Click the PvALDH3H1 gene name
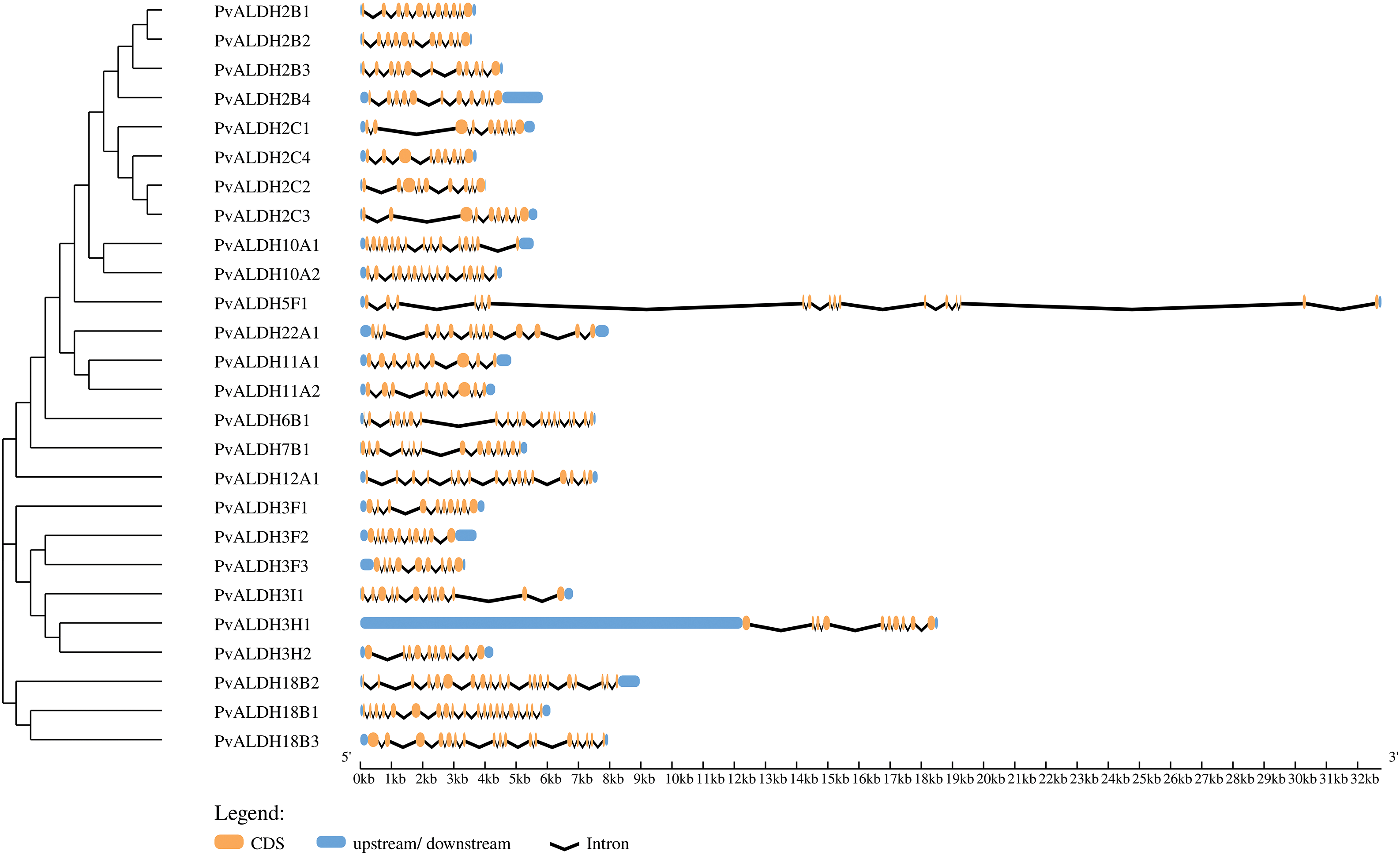This screenshot has height=855, width=1400. click(x=263, y=625)
